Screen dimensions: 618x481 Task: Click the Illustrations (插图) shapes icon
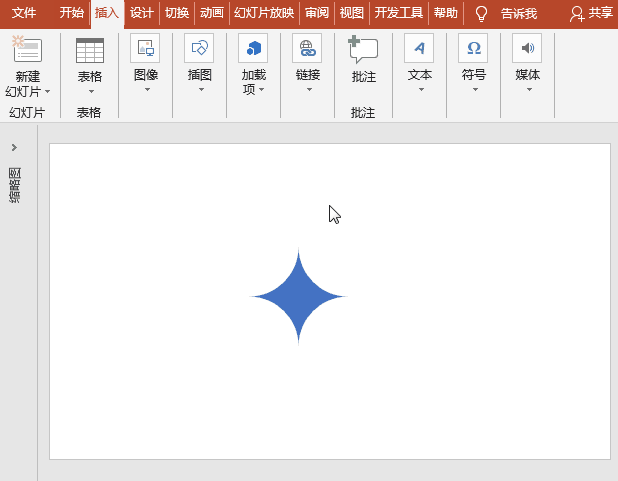199,48
